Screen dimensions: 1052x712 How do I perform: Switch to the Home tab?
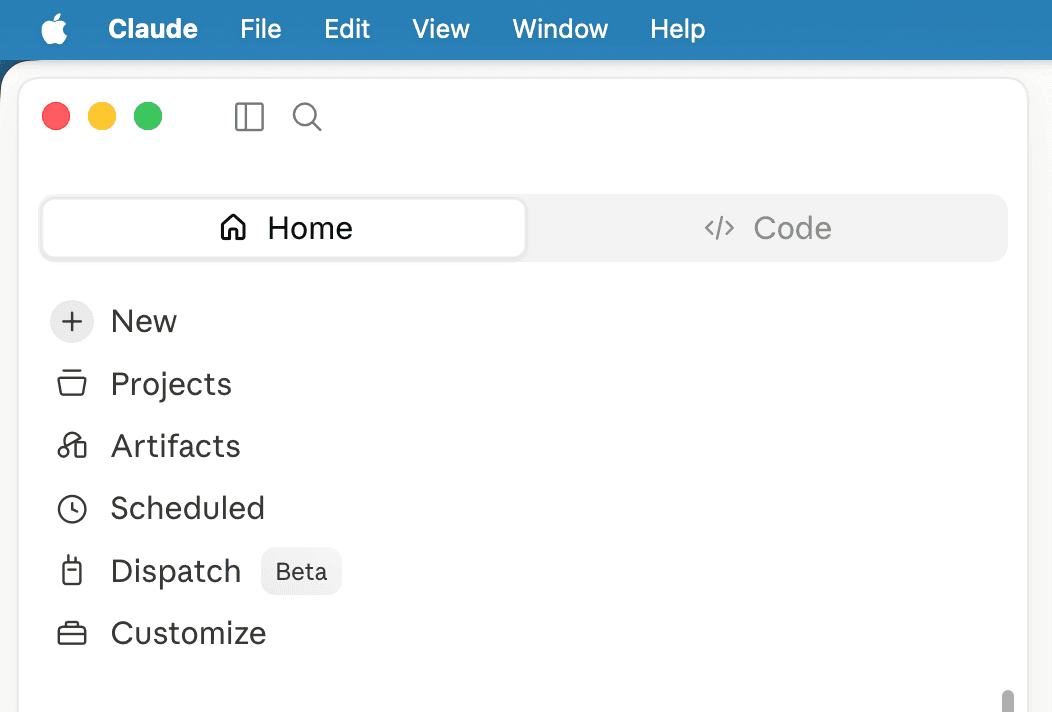[x=283, y=228]
